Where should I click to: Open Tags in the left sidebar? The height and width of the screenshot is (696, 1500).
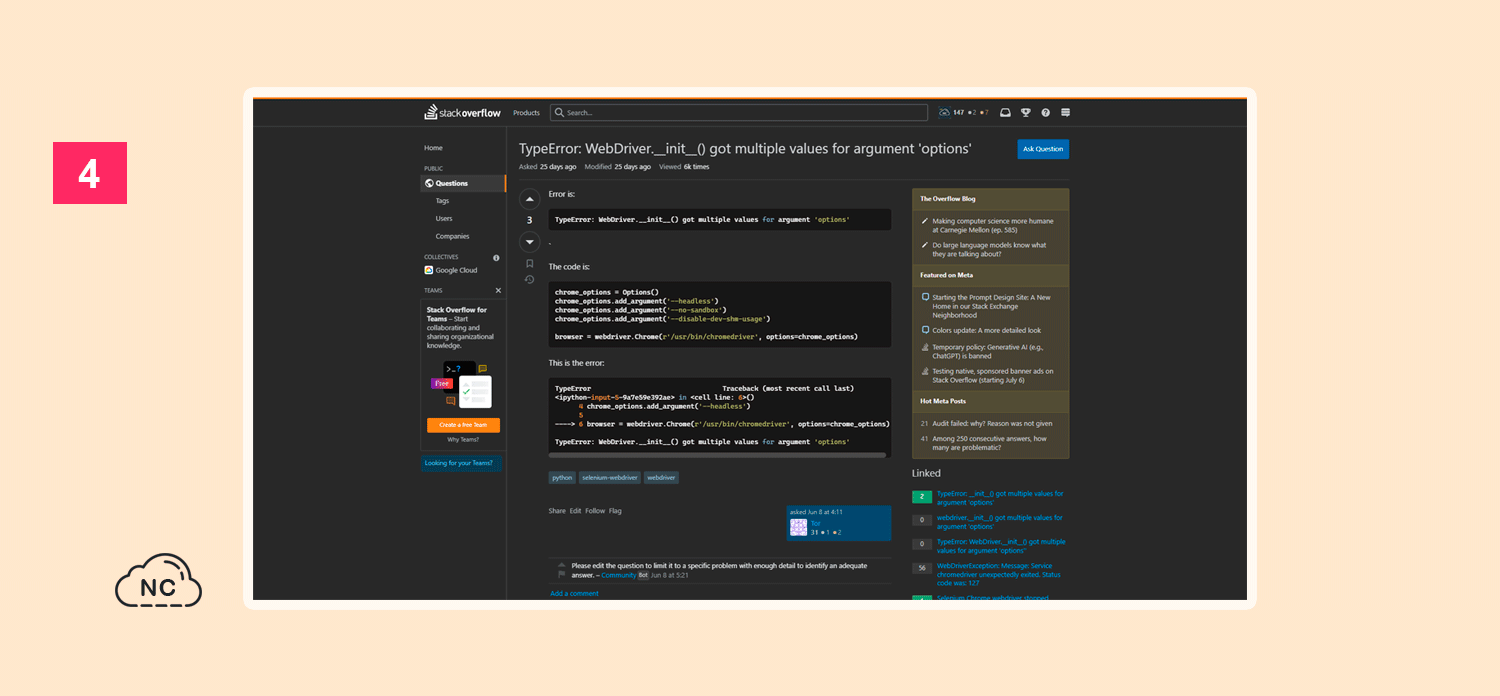[442, 201]
